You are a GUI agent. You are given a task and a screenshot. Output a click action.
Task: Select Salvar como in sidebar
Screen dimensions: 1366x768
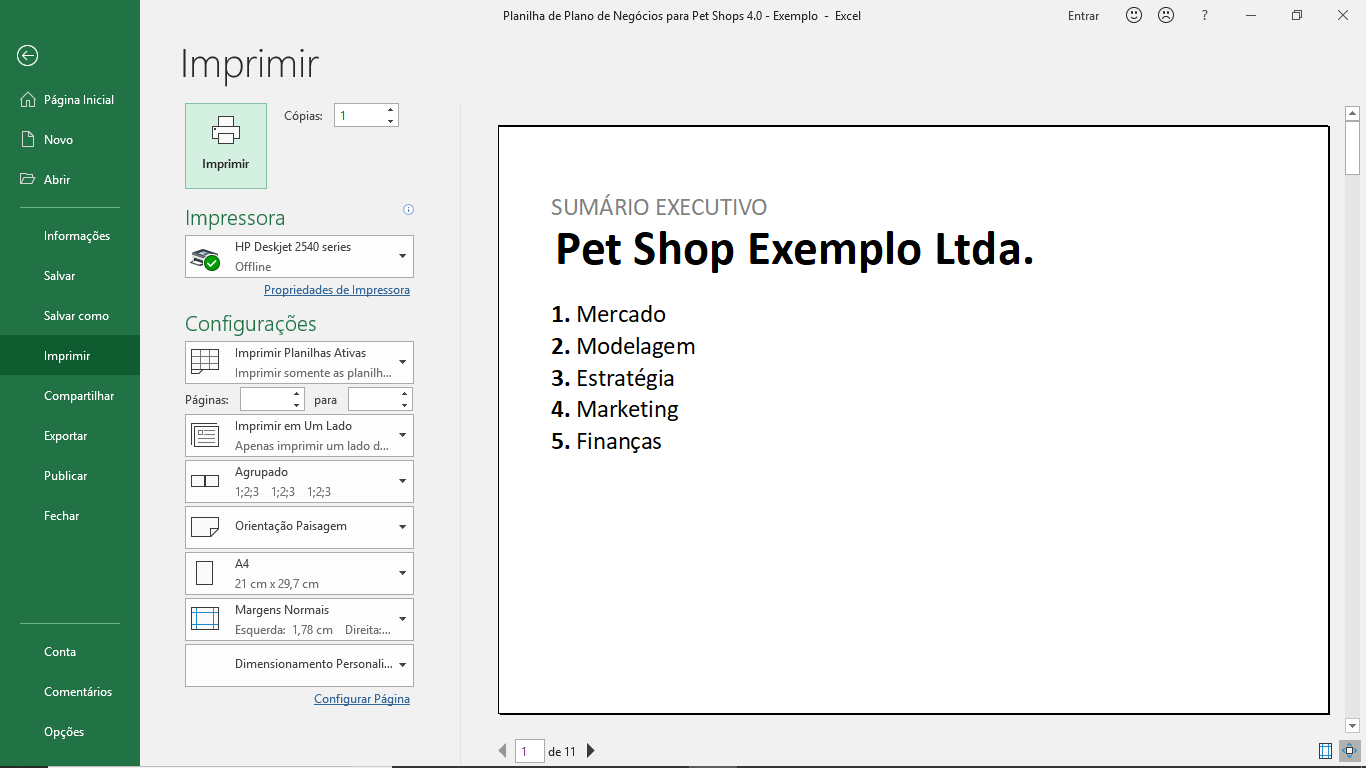pos(76,316)
